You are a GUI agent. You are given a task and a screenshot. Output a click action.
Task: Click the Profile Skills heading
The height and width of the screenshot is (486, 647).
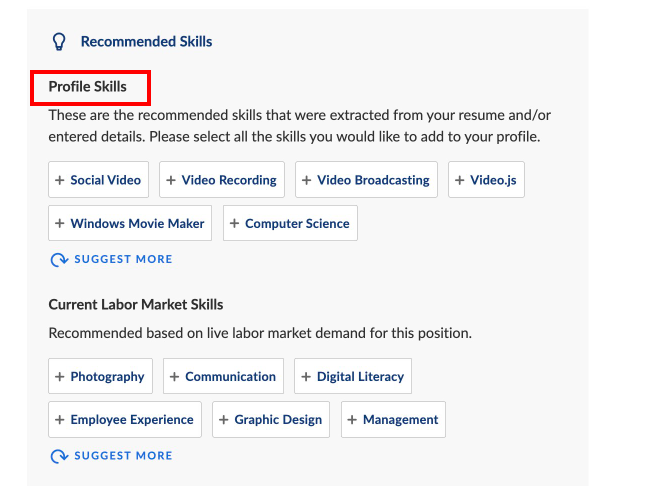coord(88,87)
